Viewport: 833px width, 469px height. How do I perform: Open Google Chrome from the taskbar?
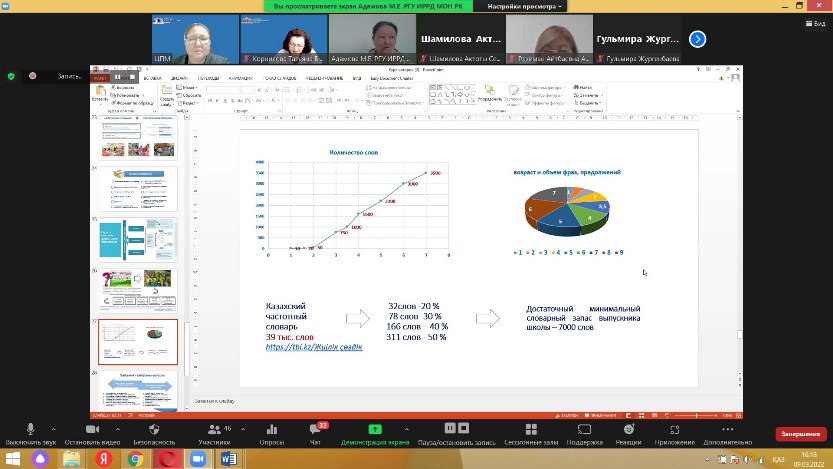136,459
